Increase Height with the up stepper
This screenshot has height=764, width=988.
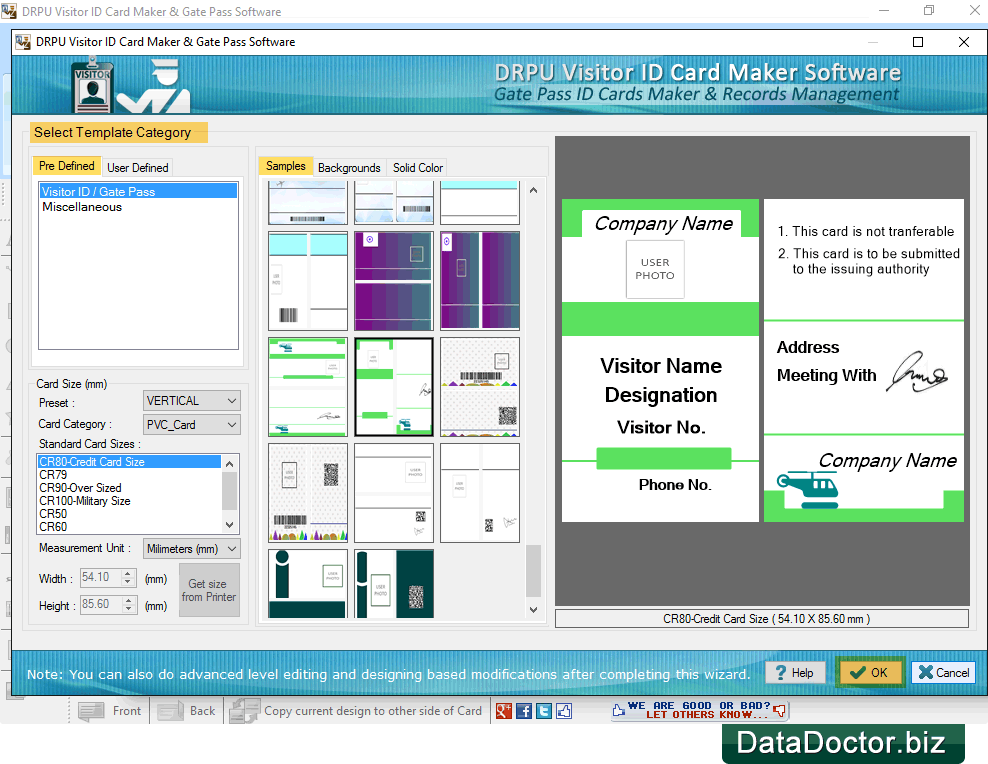129,600
